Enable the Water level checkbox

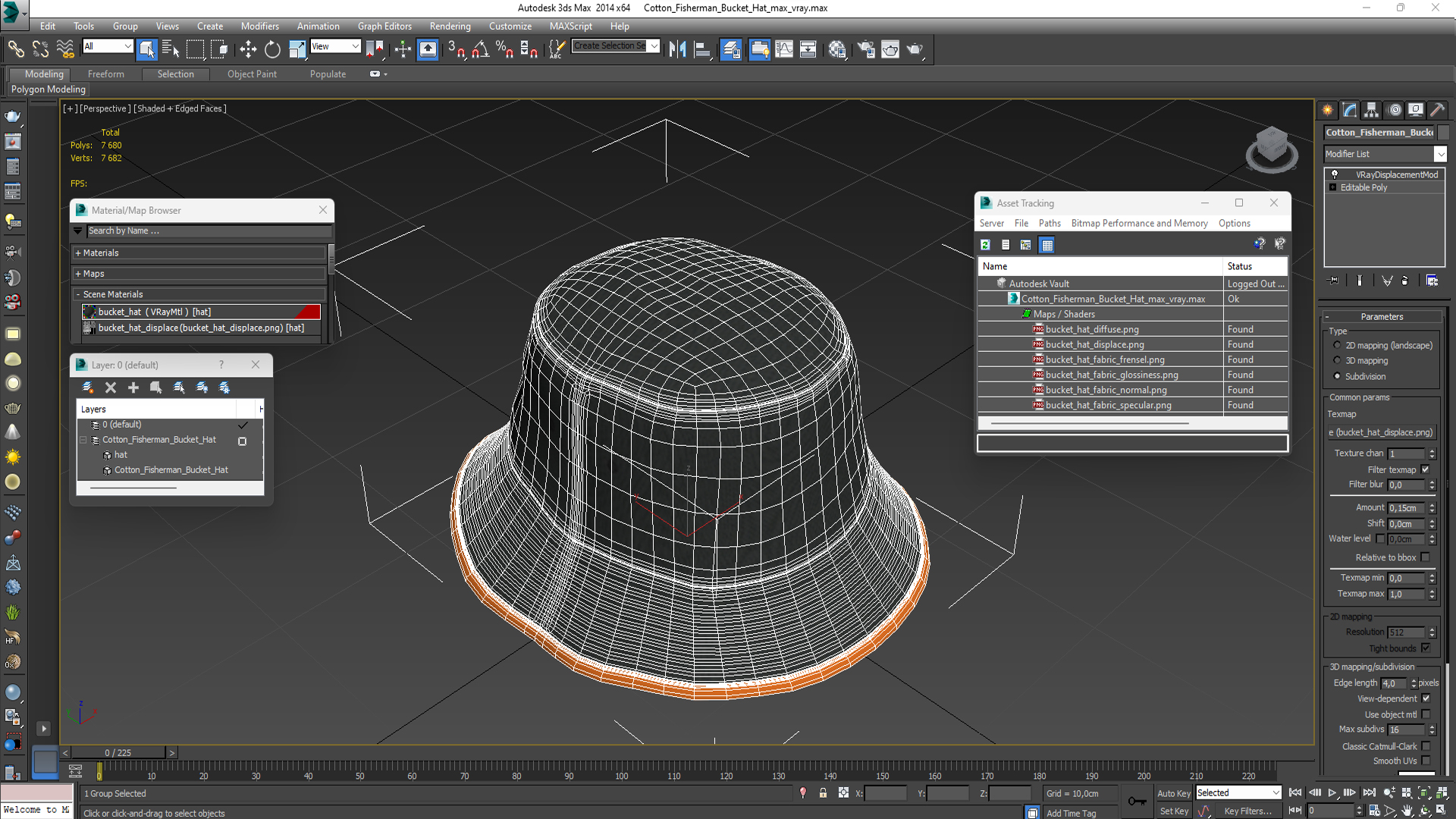(x=1380, y=539)
